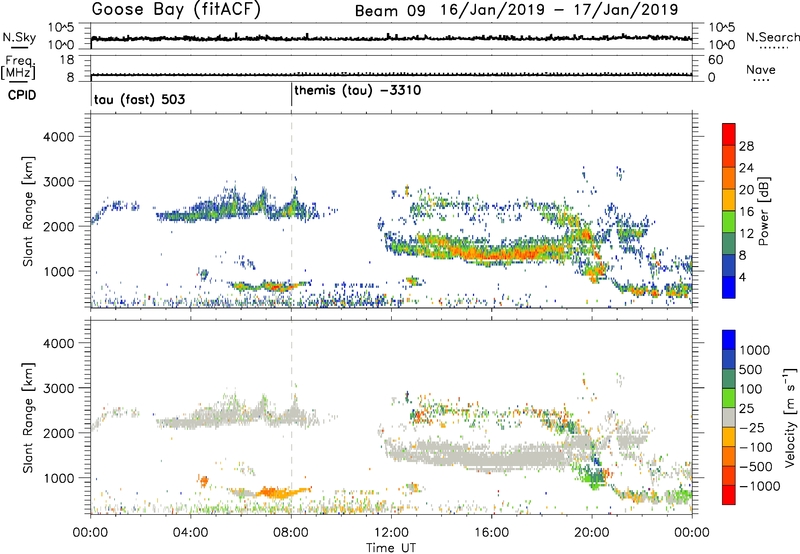This screenshot has height=554, width=800.
Task: Click the '20:00' time axis tick label
Action: (592, 533)
